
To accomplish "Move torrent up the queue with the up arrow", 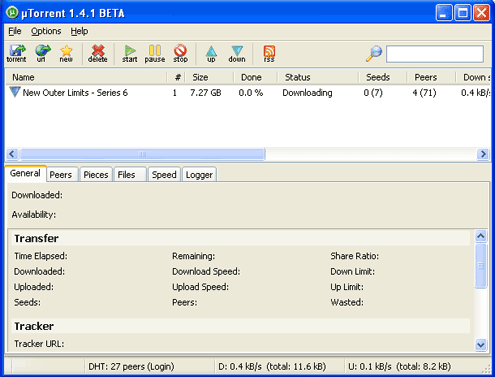I will [x=211, y=53].
